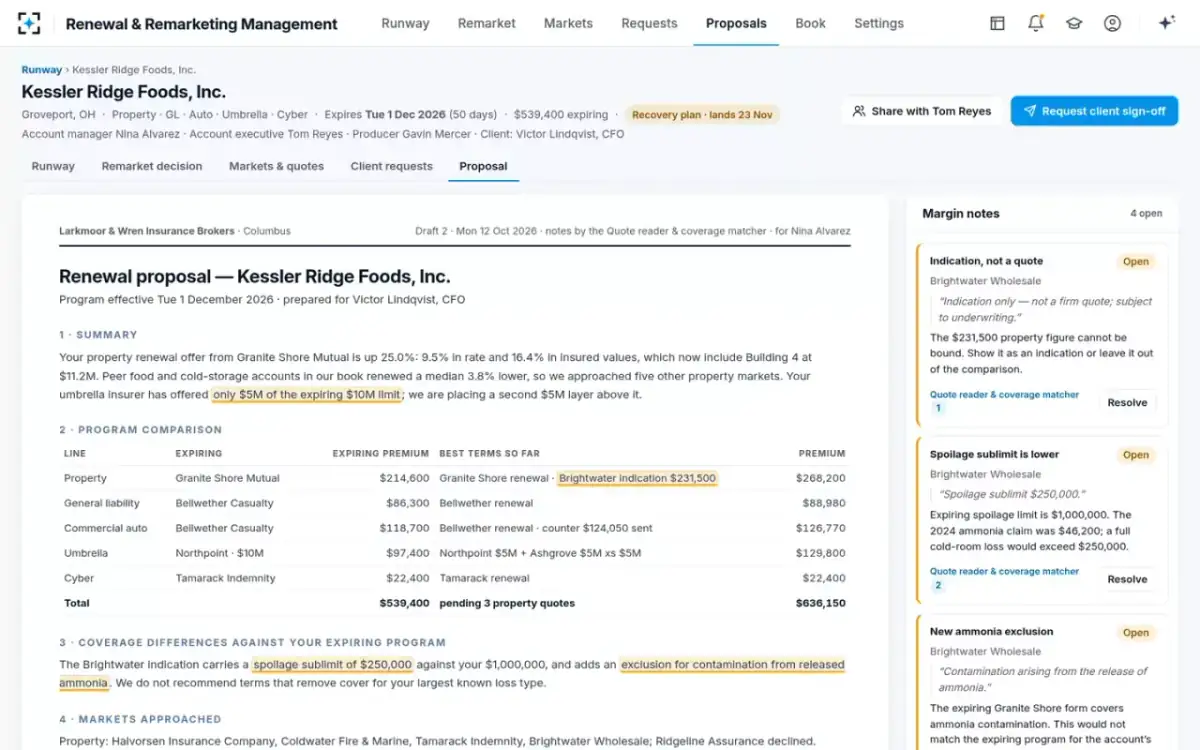The image size is (1200, 750).
Task: Open the Markets navigation tab
Action: 568,23
